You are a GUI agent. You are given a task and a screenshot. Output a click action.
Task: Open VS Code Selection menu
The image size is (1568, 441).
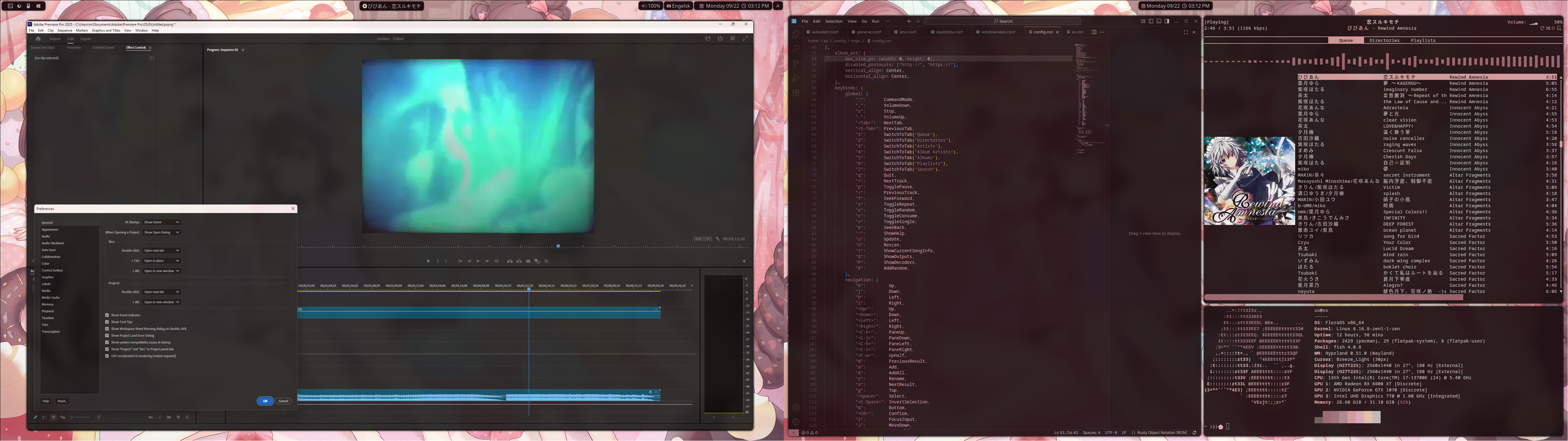pos(833,21)
